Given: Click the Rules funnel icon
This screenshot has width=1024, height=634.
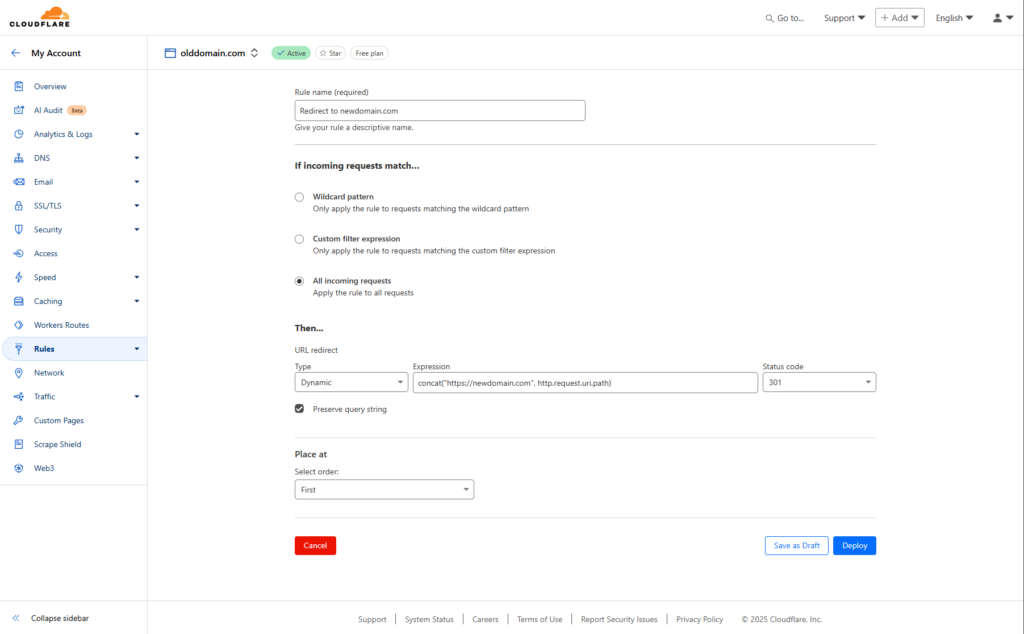Looking at the screenshot, I should click(19, 349).
